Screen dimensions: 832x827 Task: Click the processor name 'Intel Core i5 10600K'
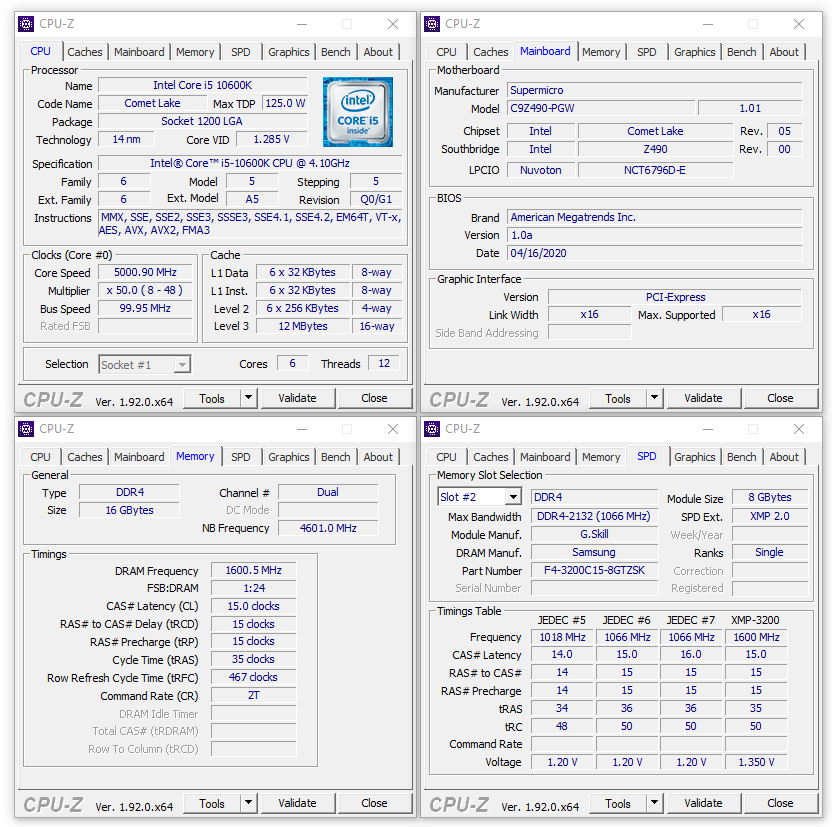pyautogui.click(x=203, y=85)
